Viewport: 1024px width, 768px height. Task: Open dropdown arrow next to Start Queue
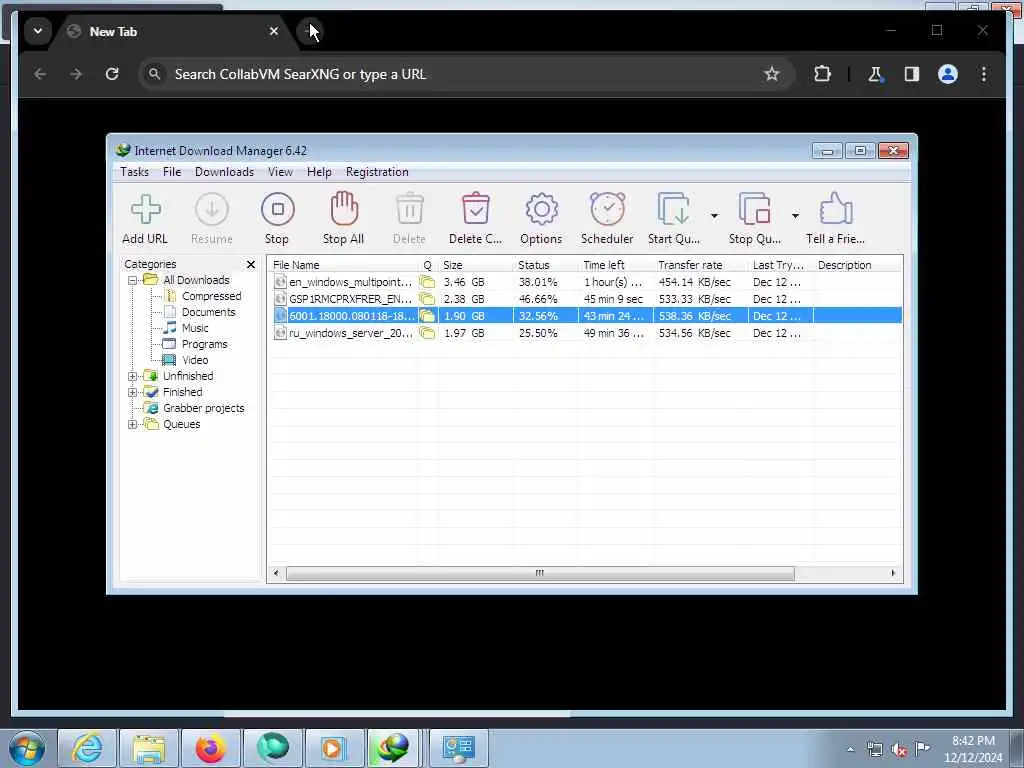pyautogui.click(x=714, y=216)
